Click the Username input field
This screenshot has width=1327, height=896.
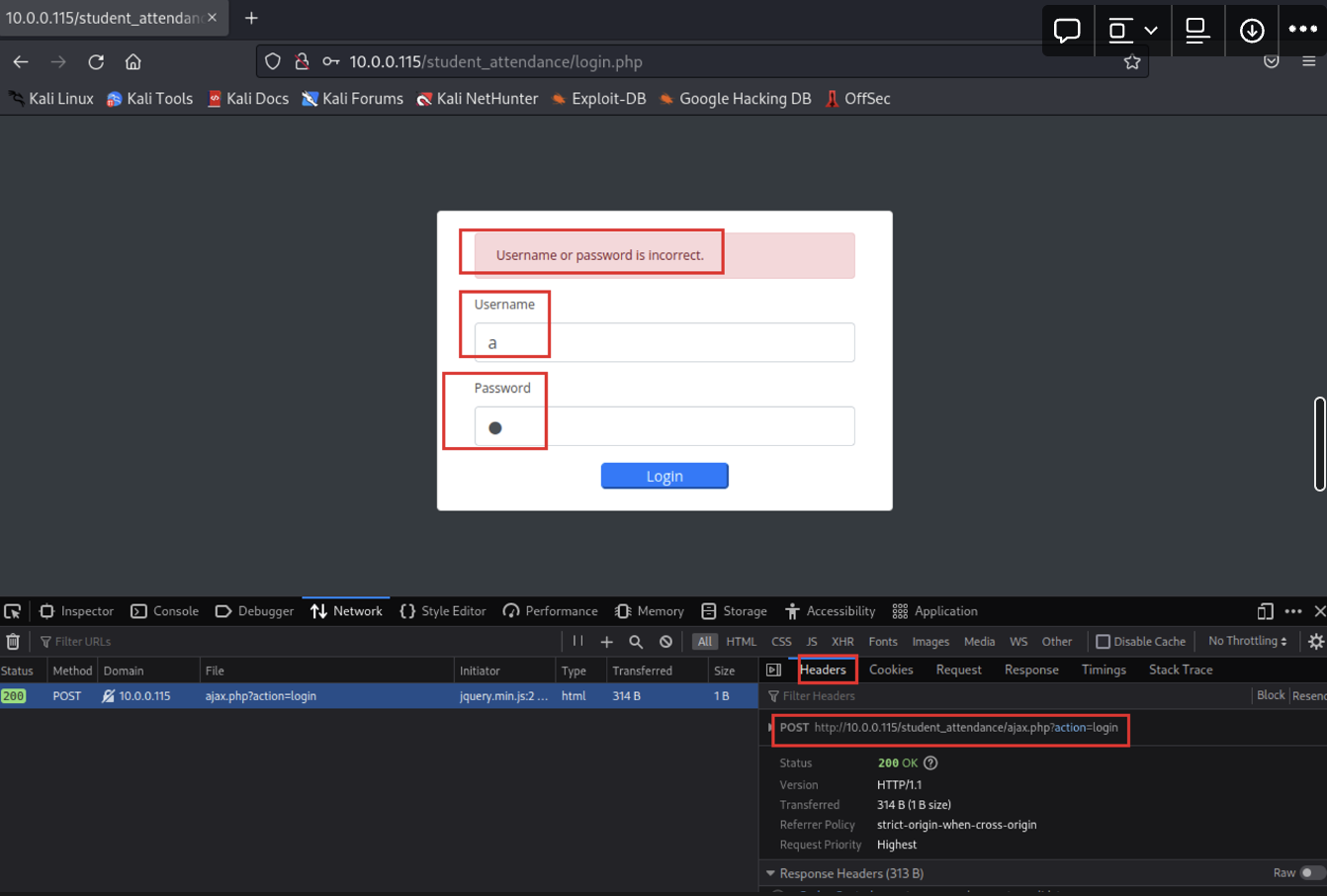coord(664,343)
